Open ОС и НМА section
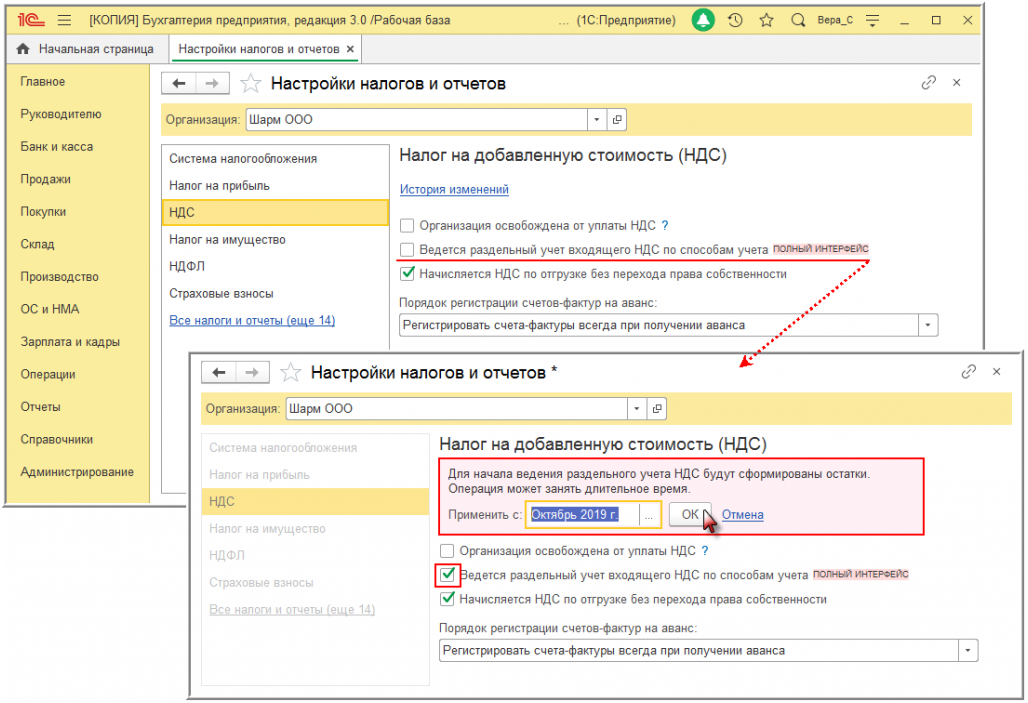The height and width of the screenshot is (703, 1028). (x=50, y=310)
